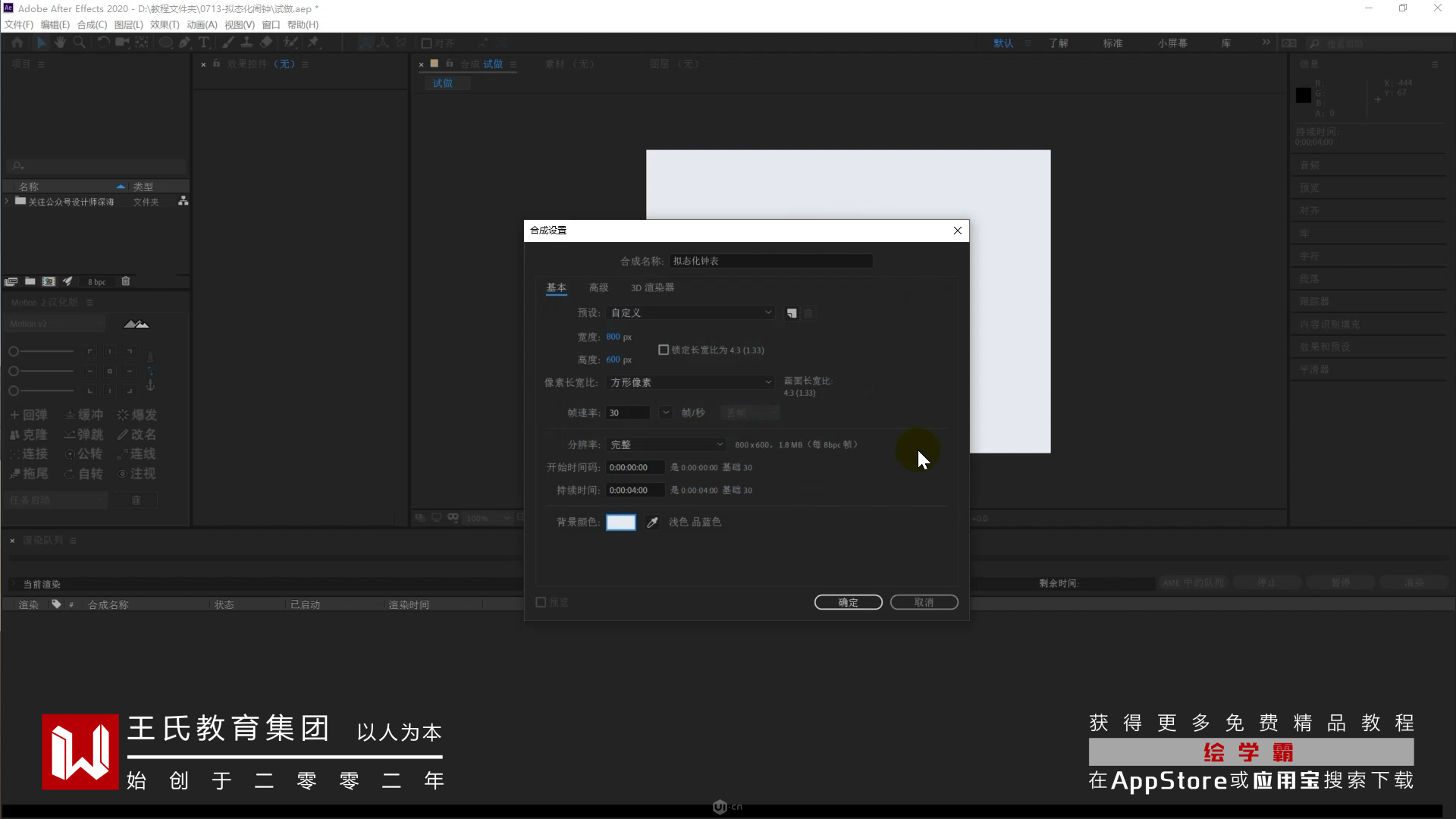The height and width of the screenshot is (819, 1456).
Task: Select the Zoom magnifier tool
Action: tap(79, 42)
